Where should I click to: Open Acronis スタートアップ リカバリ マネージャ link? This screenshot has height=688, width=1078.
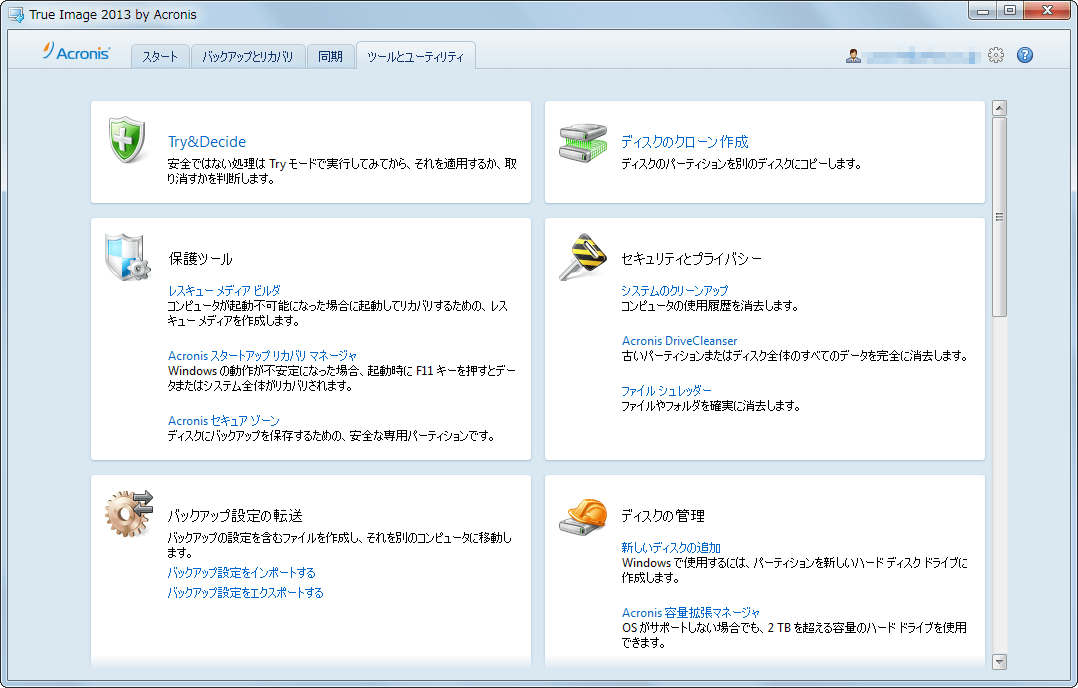(x=263, y=355)
